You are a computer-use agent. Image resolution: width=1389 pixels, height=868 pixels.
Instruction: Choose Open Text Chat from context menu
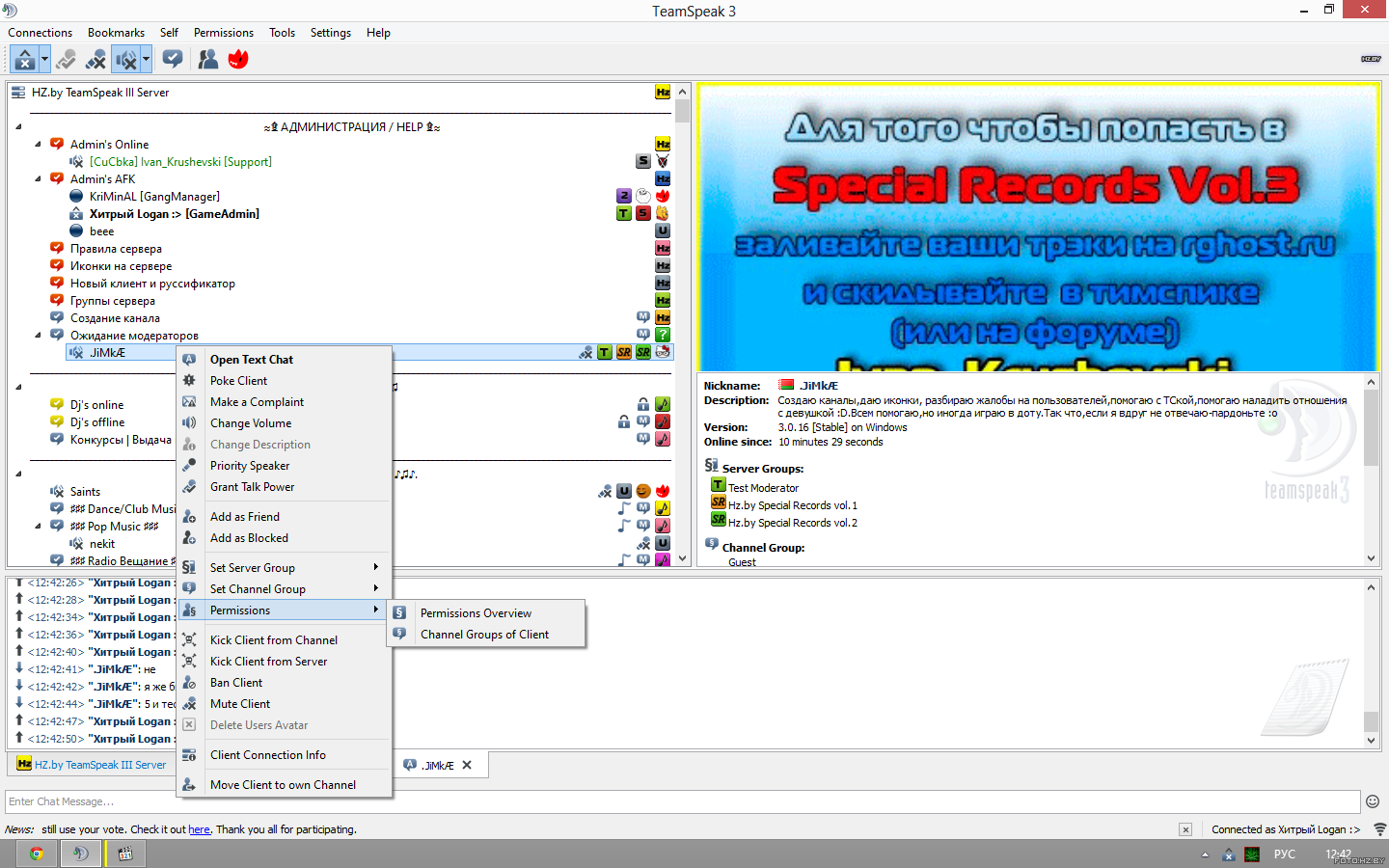286,359
